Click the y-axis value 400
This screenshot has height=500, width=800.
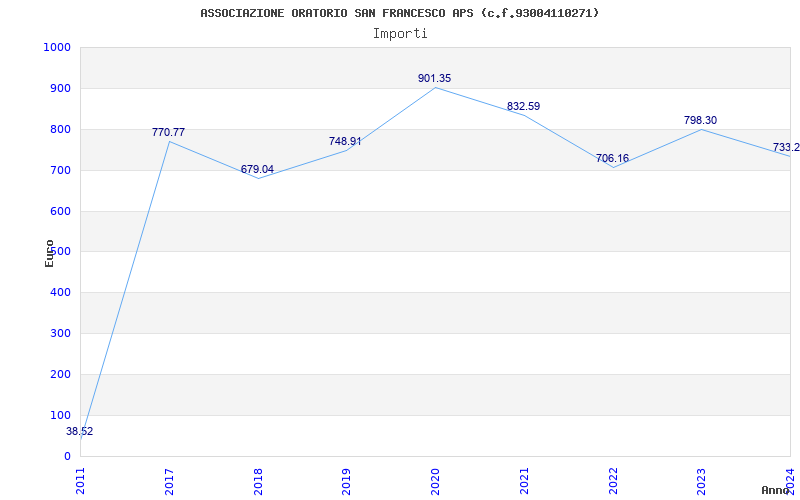click(x=61, y=293)
